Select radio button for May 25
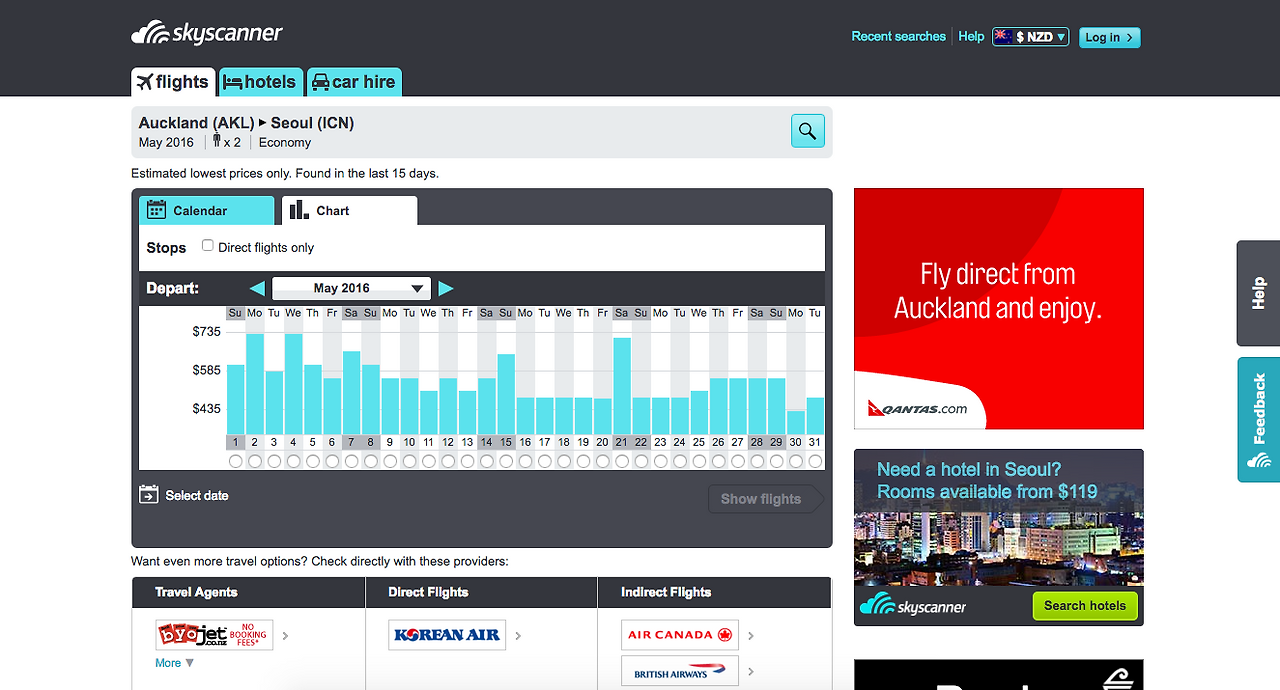1280x690 pixels. pos(699,461)
